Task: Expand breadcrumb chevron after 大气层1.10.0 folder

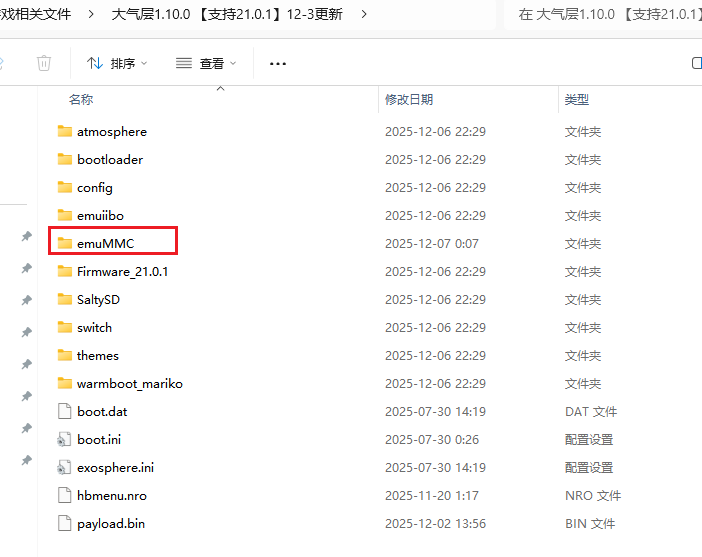Action: click(363, 14)
